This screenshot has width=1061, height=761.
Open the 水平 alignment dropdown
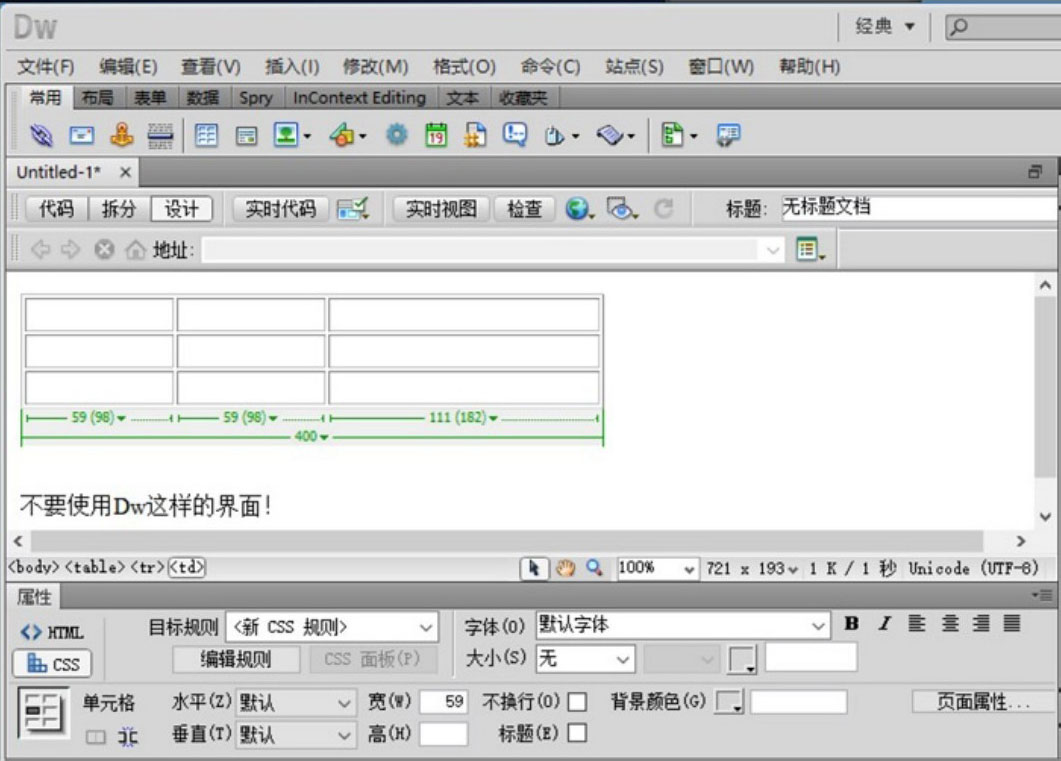click(x=295, y=702)
